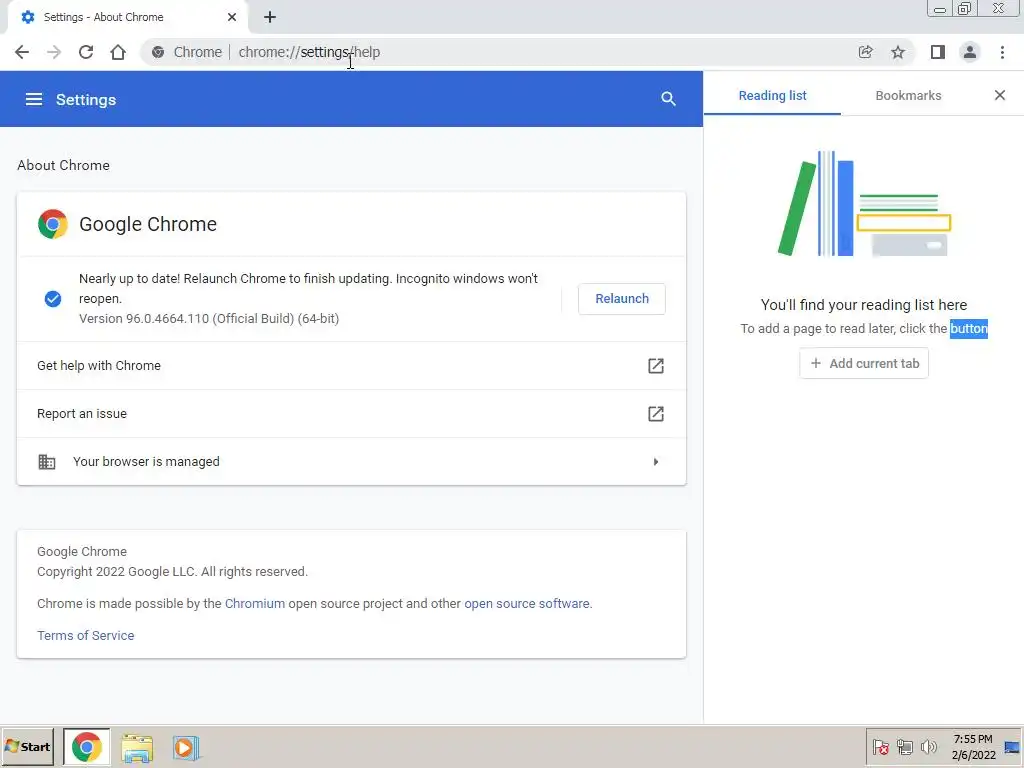The image size is (1024, 768).
Task: Open external link icon for Report an issue
Action: (x=656, y=413)
